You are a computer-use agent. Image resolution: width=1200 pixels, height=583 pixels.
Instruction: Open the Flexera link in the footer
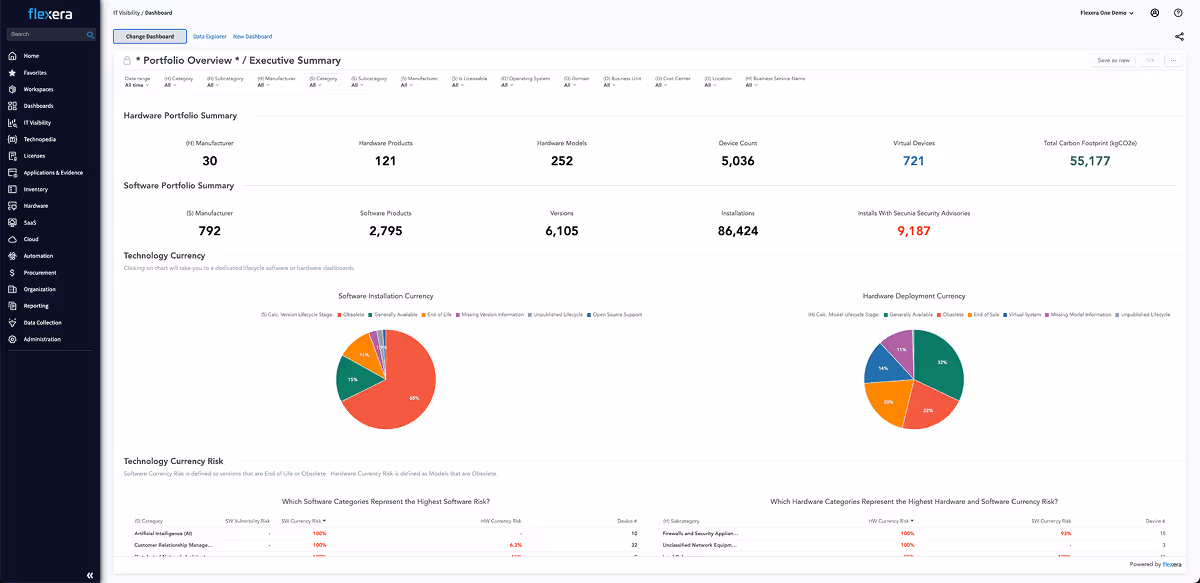[x=1172, y=564]
